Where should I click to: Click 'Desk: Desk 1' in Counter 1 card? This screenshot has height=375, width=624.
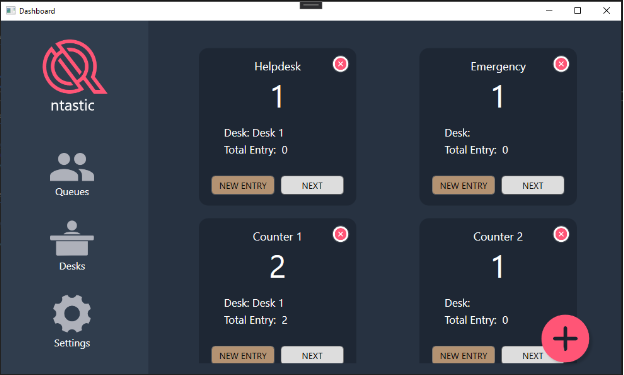tap(254, 303)
